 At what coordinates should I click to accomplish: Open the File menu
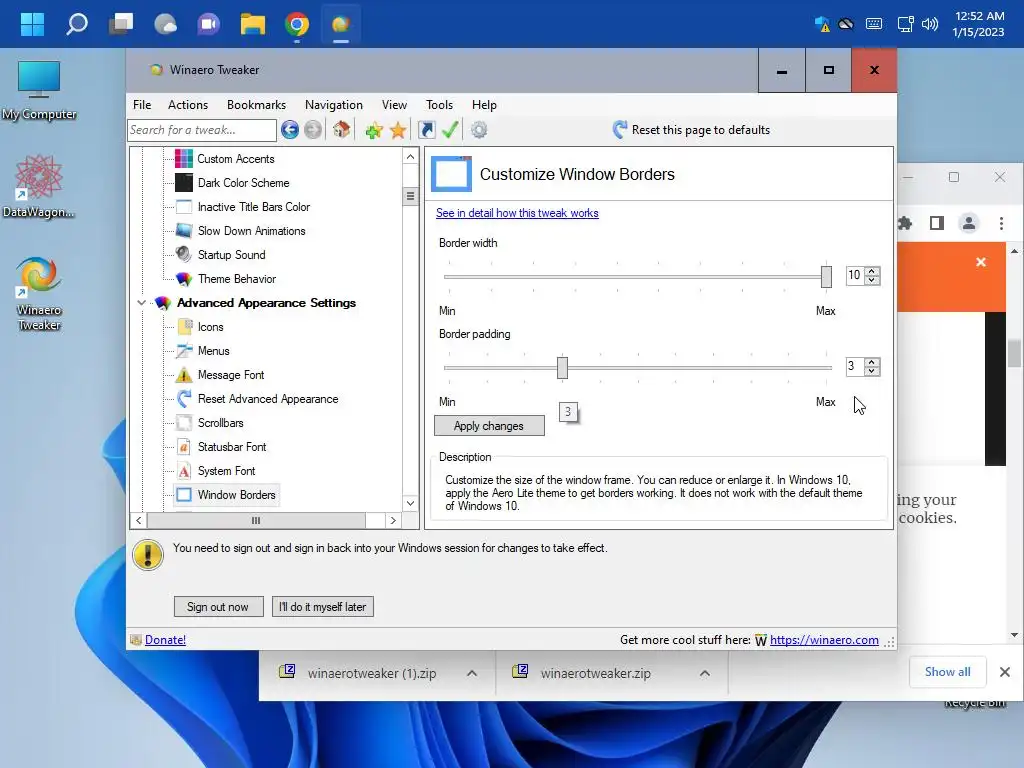142,104
